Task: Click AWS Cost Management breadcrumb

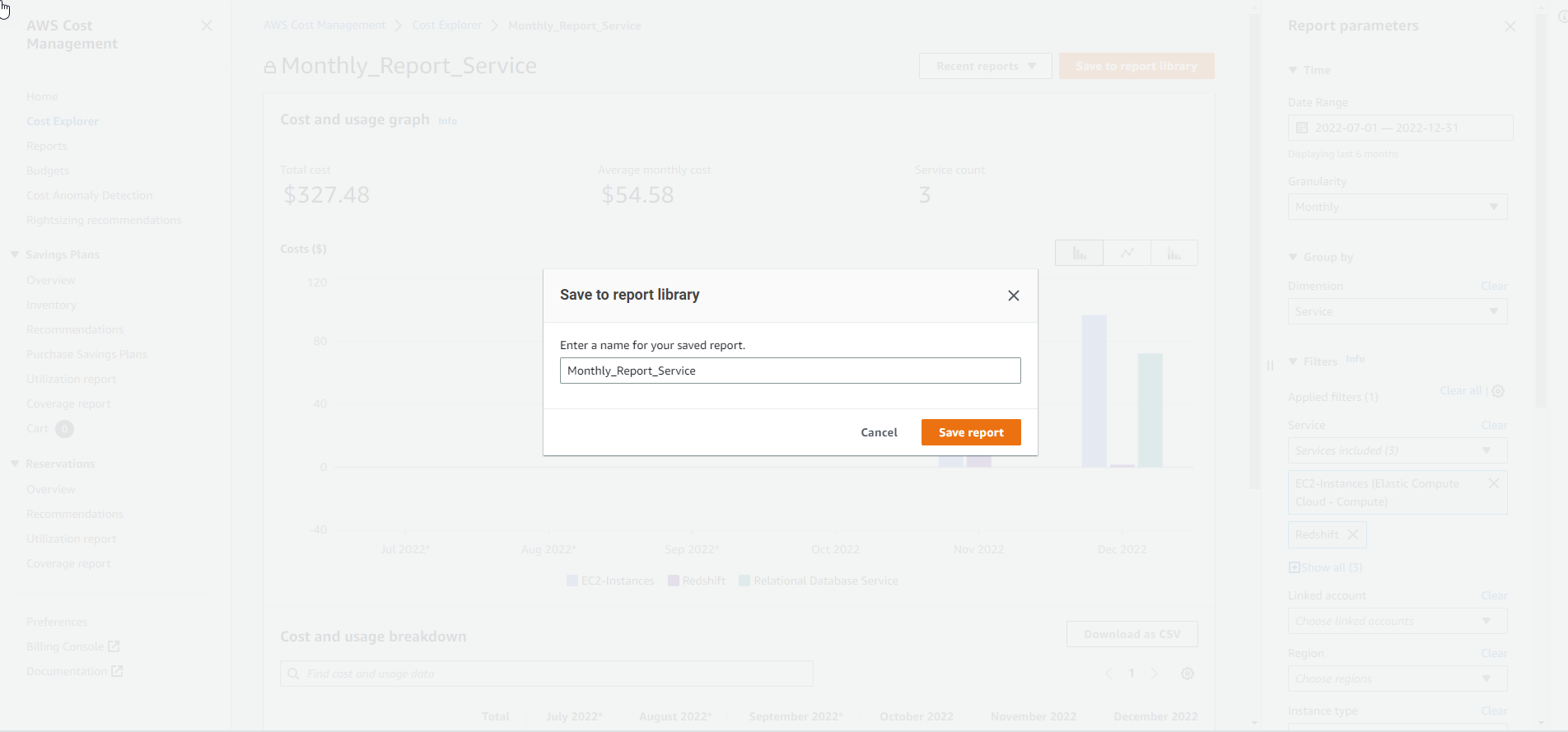Action: tap(324, 26)
